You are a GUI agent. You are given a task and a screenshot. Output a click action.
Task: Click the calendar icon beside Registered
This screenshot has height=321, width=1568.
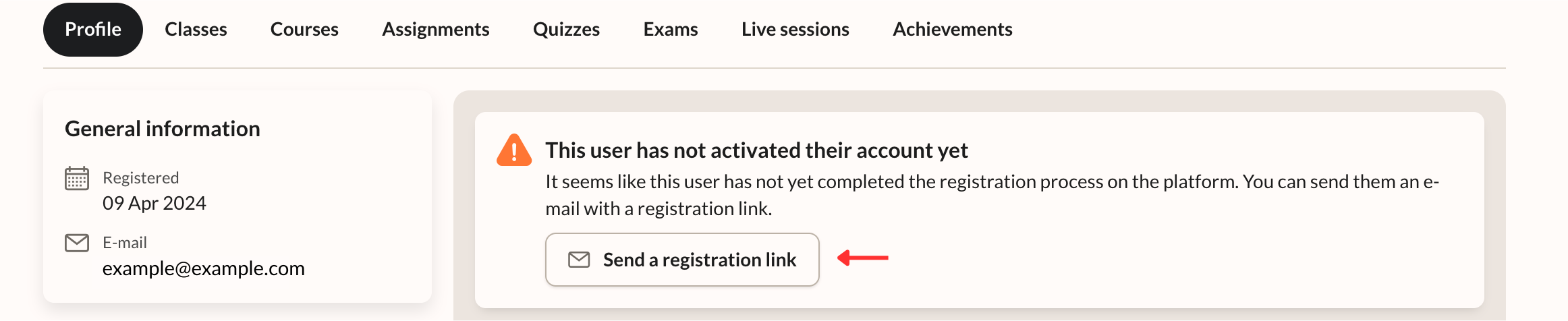(77, 179)
